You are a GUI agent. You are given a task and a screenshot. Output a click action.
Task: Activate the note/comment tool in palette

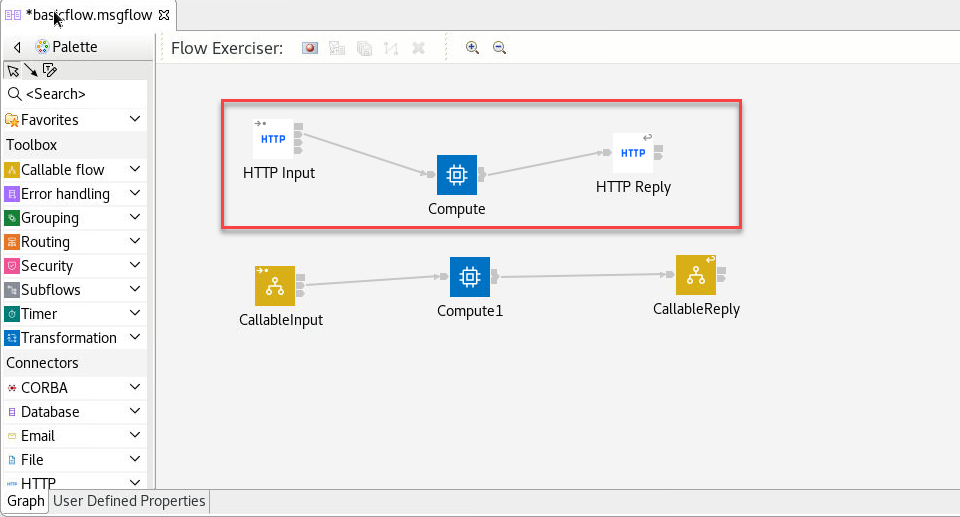pos(49,70)
